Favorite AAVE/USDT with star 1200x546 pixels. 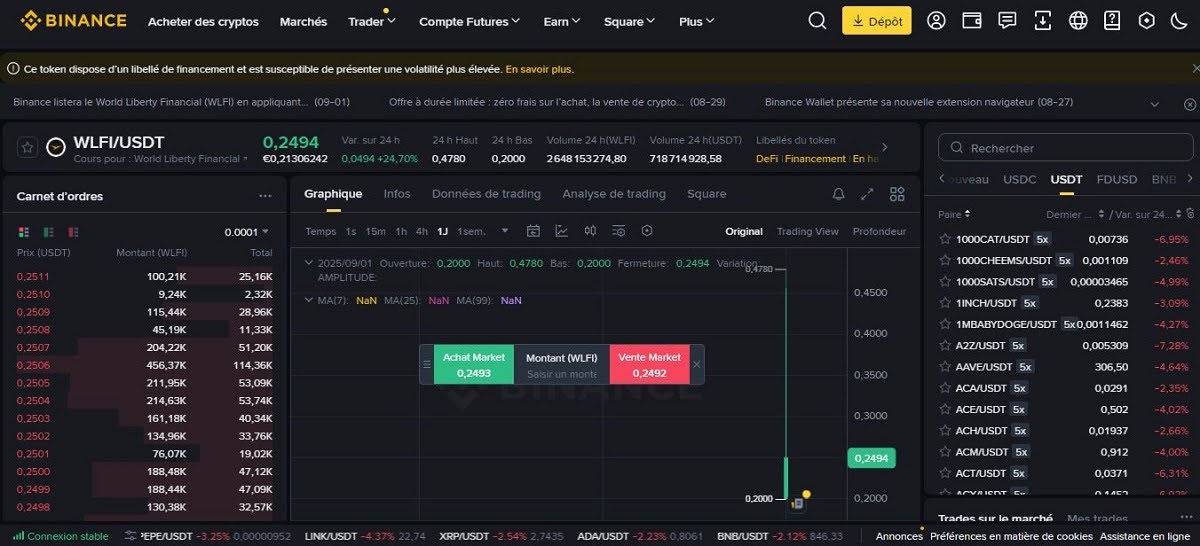point(944,367)
